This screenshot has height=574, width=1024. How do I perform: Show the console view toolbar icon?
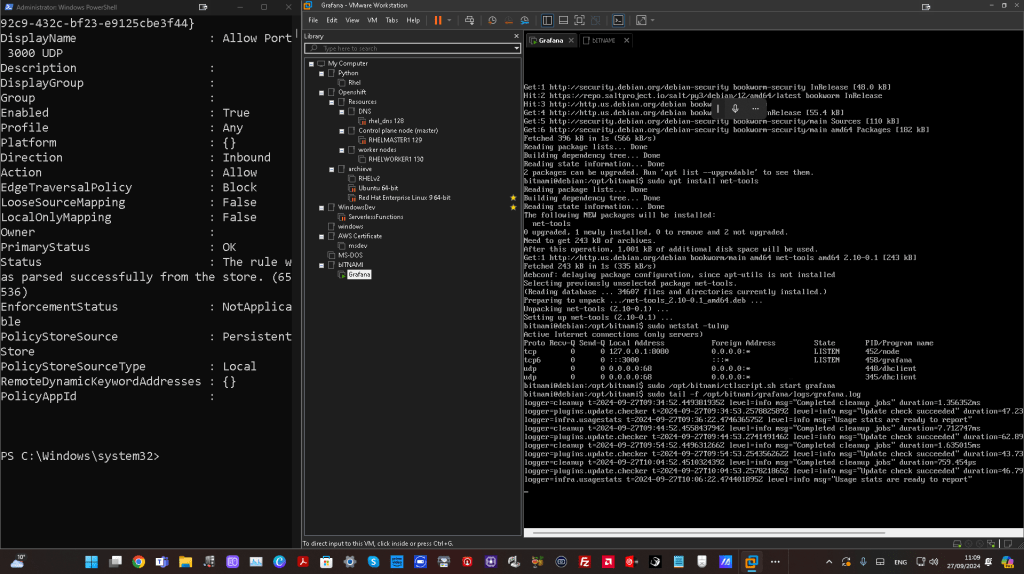coord(618,20)
